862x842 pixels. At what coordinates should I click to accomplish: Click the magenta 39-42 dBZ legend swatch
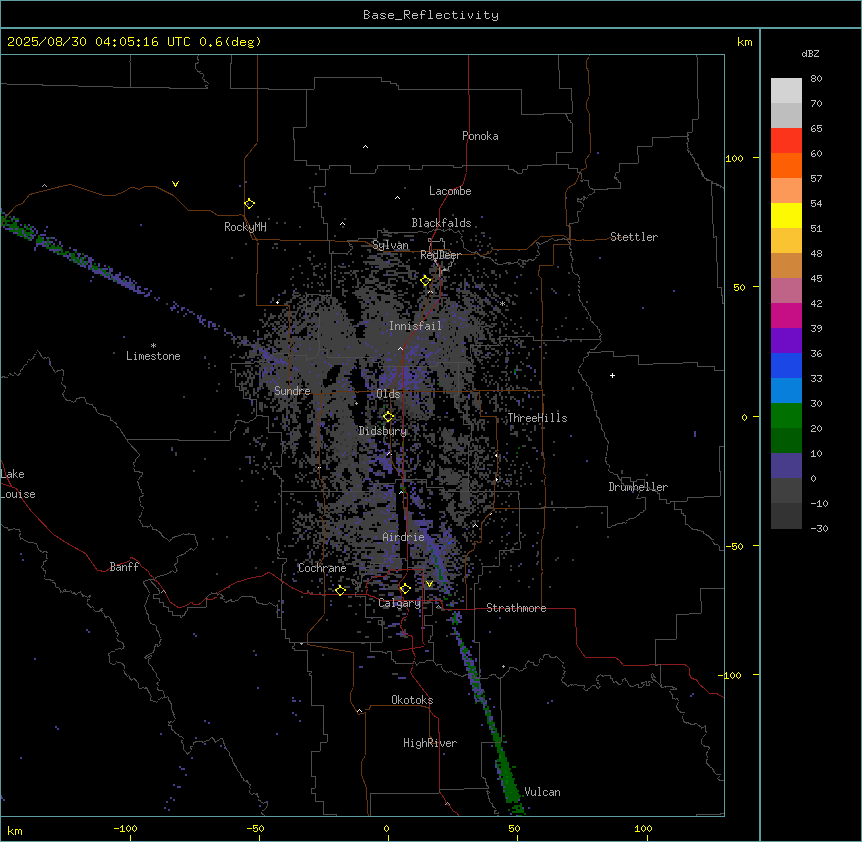pos(786,315)
